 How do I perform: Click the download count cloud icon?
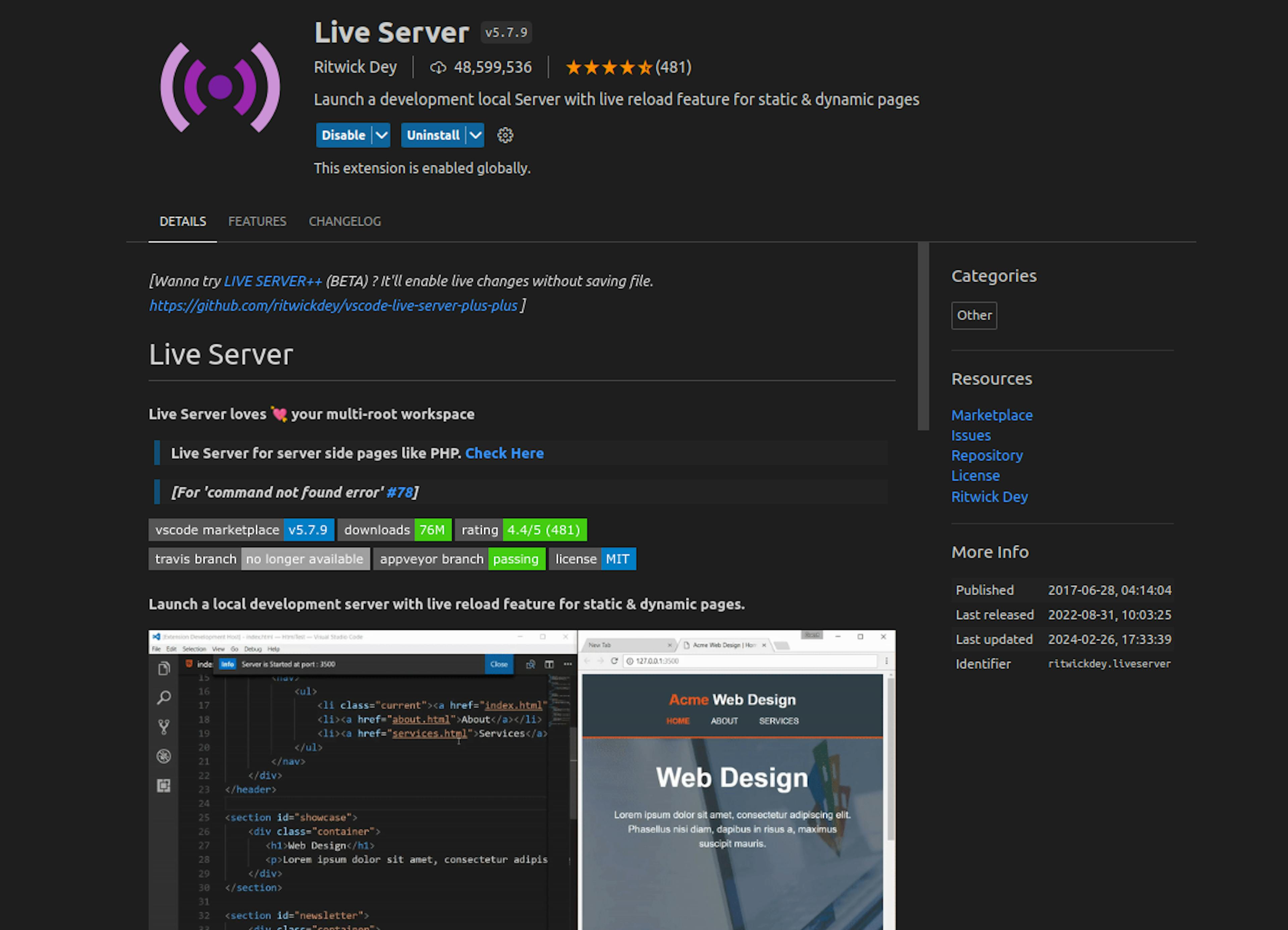438,67
